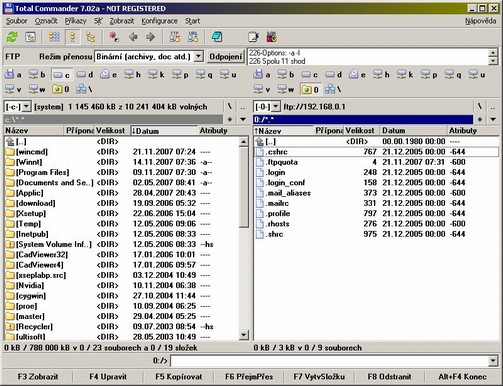Open the command line history dropdown

point(493,360)
